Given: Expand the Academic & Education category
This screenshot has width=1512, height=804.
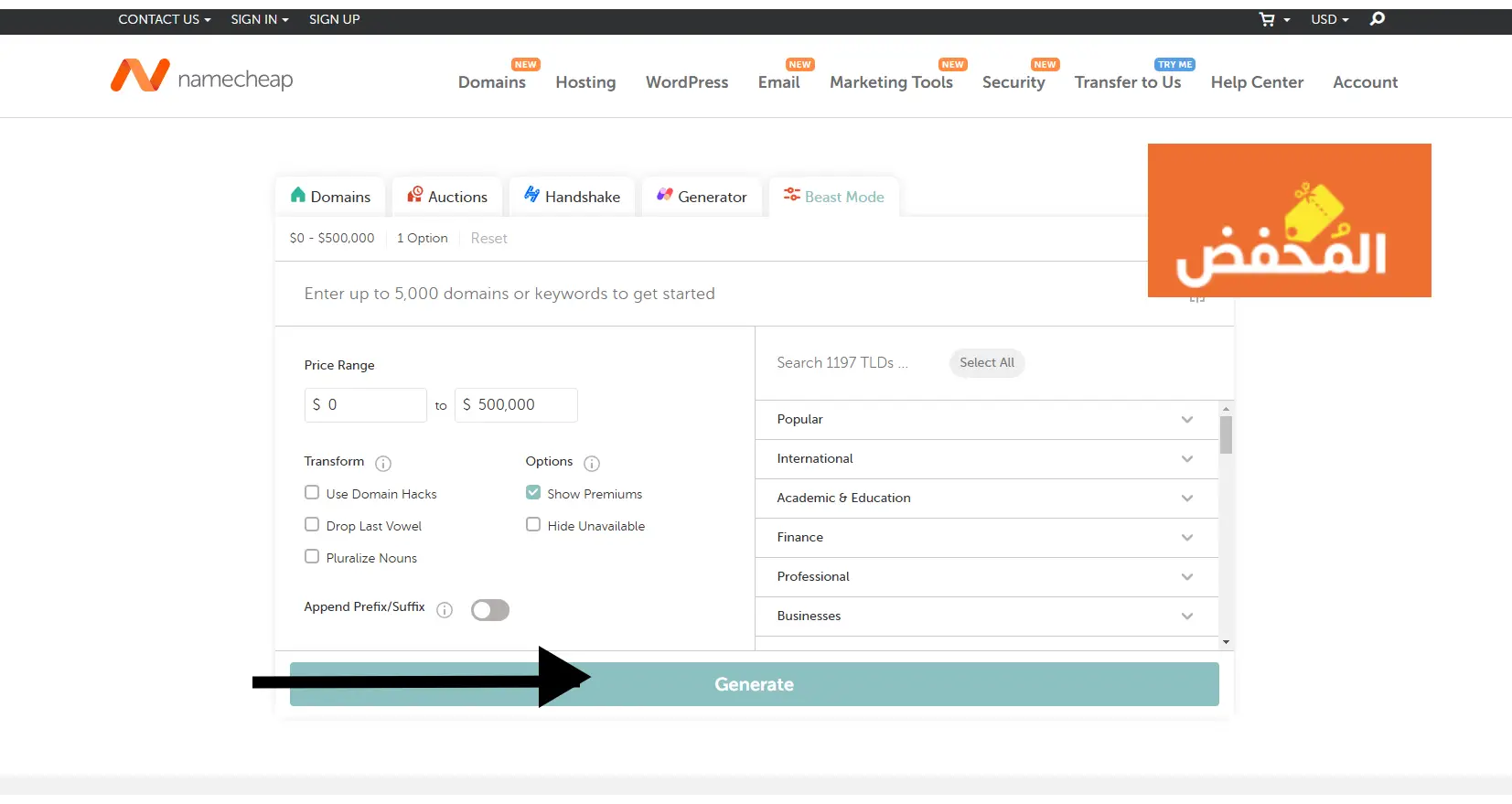Looking at the screenshot, I should click(x=987, y=498).
